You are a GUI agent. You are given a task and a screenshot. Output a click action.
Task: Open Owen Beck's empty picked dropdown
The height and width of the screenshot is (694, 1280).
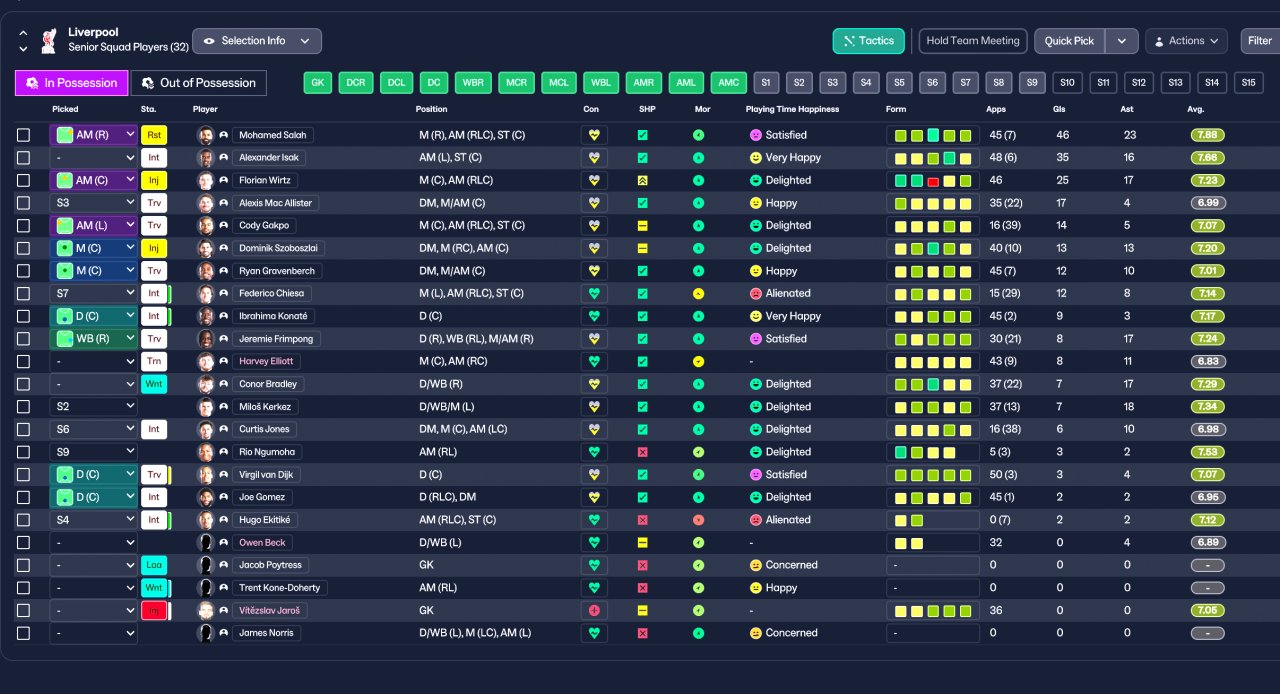click(x=93, y=542)
